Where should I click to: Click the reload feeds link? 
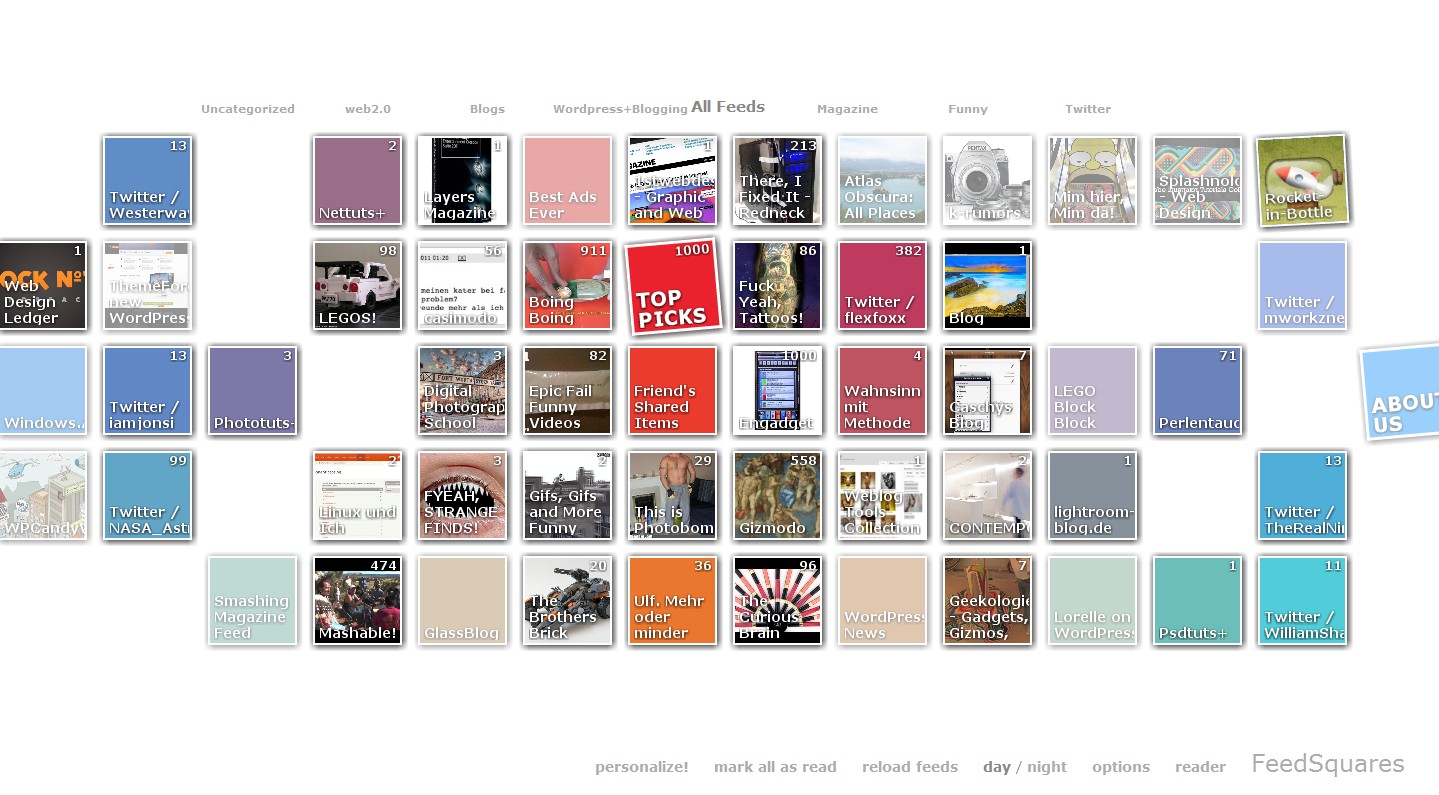(x=910, y=767)
